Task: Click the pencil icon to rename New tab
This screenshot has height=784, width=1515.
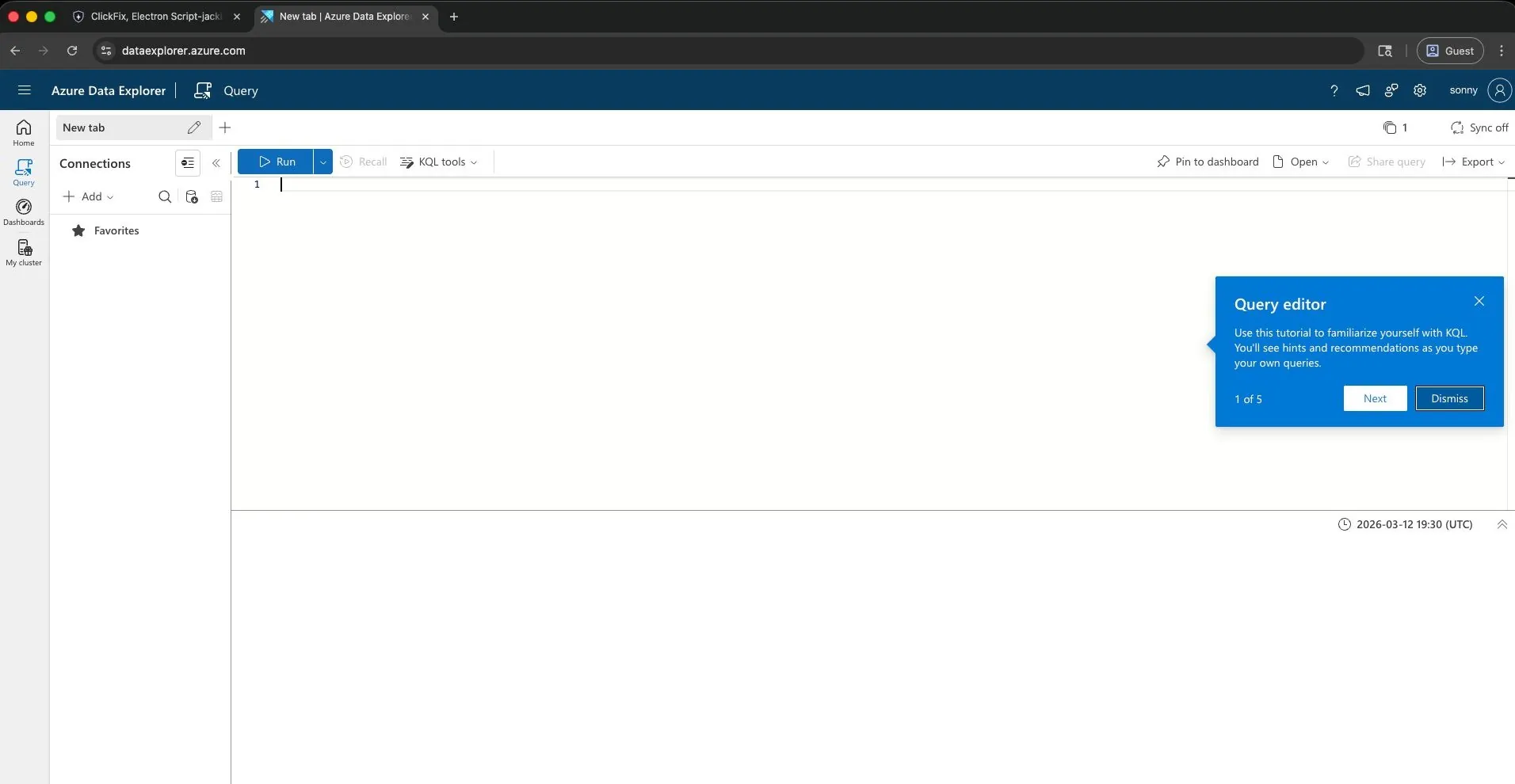Action: point(194,127)
